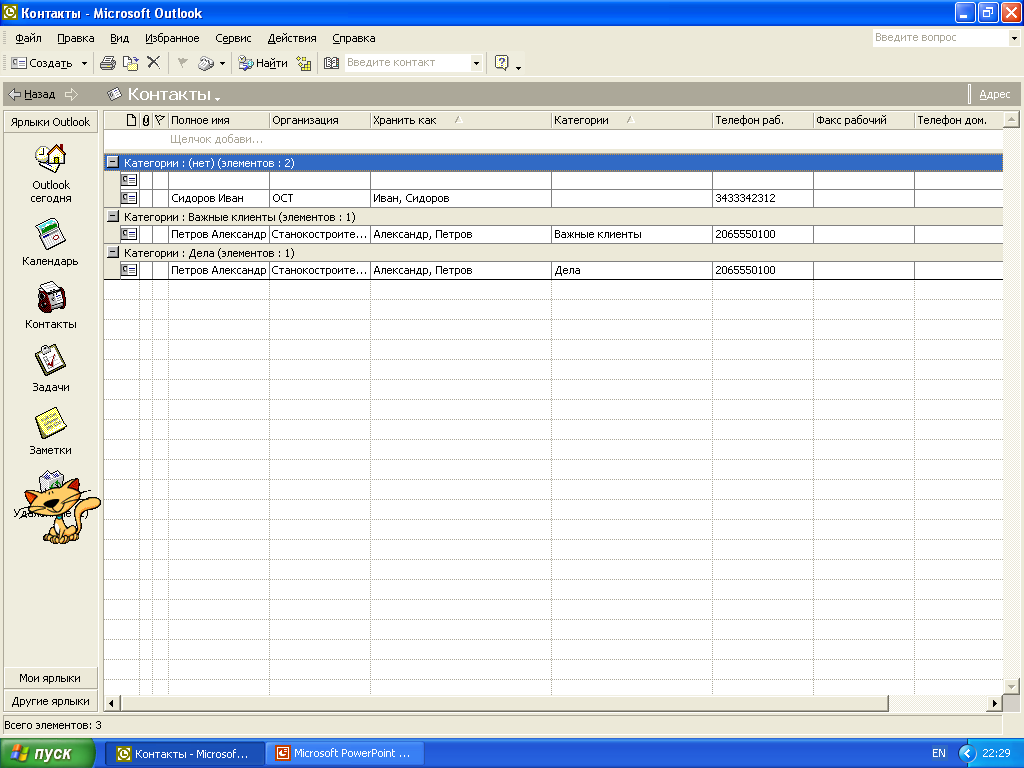Click the empty contact's card icon
Viewport: 1024px width, 768px height.
[129, 180]
